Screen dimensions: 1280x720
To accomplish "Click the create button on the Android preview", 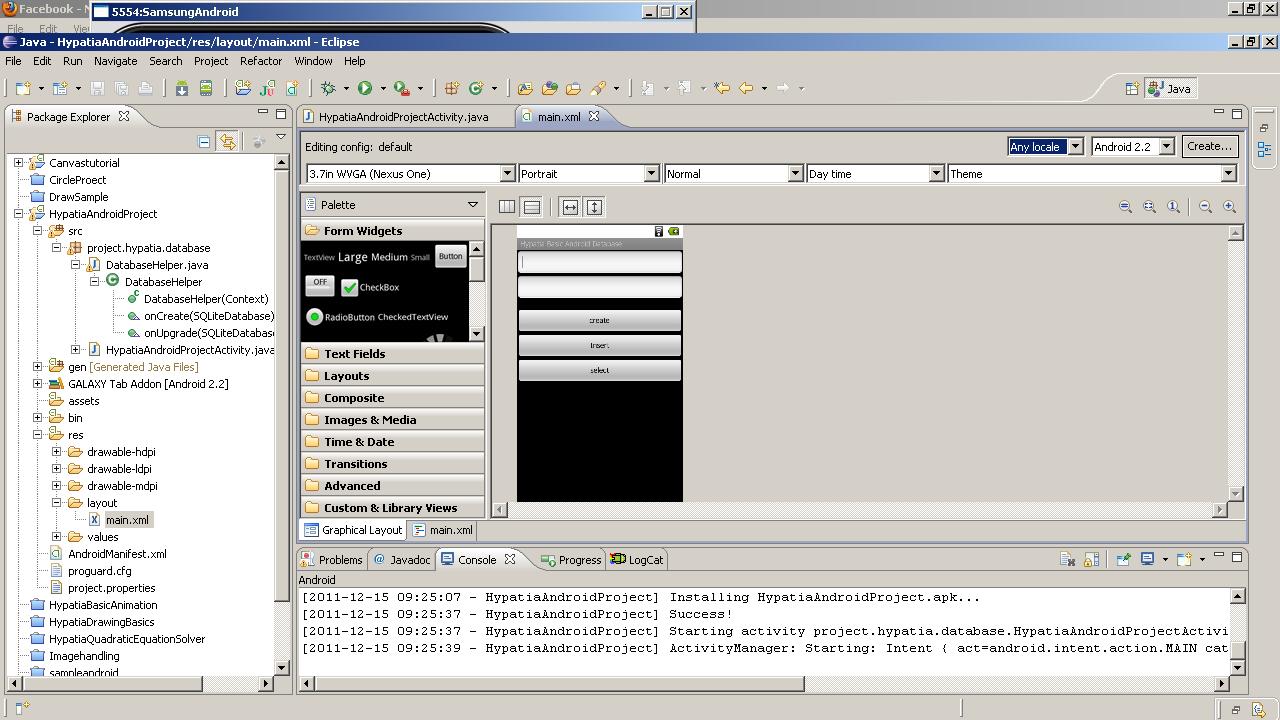I will pyautogui.click(x=599, y=320).
